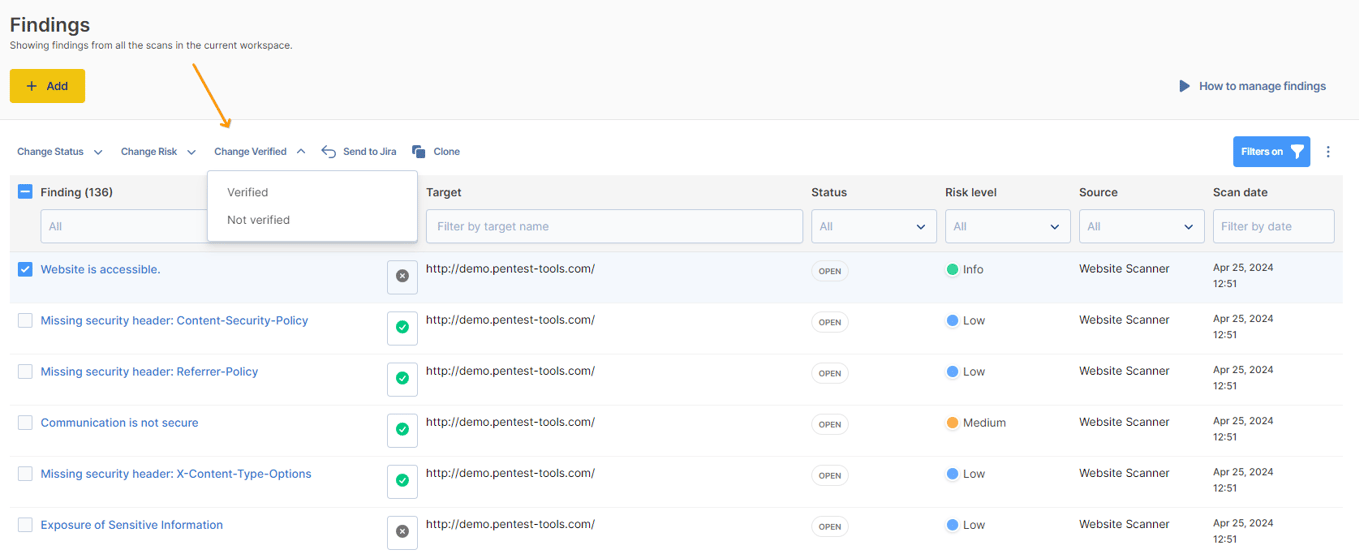Viewport: 1368px width, 554px height.
Task: Click not-verified badge for Exposure of Sensitive Information
Action: click(402, 531)
